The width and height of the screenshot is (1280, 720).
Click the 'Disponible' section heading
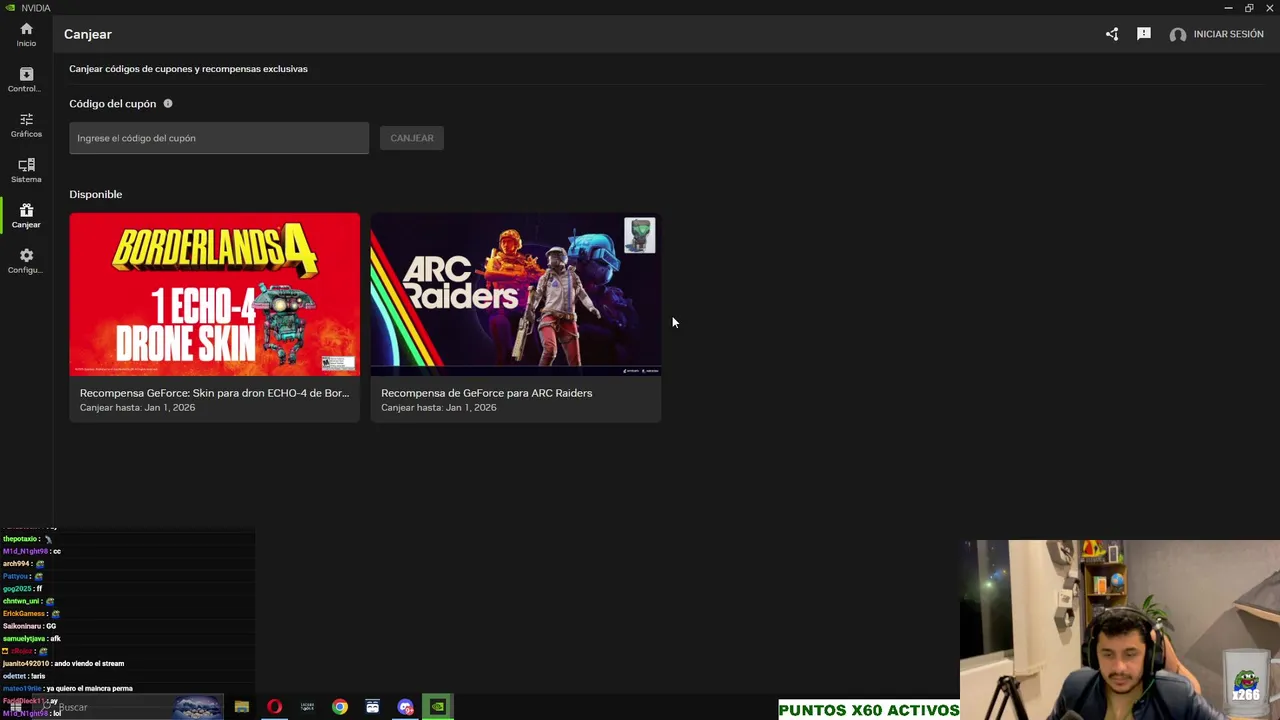[96, 194]
